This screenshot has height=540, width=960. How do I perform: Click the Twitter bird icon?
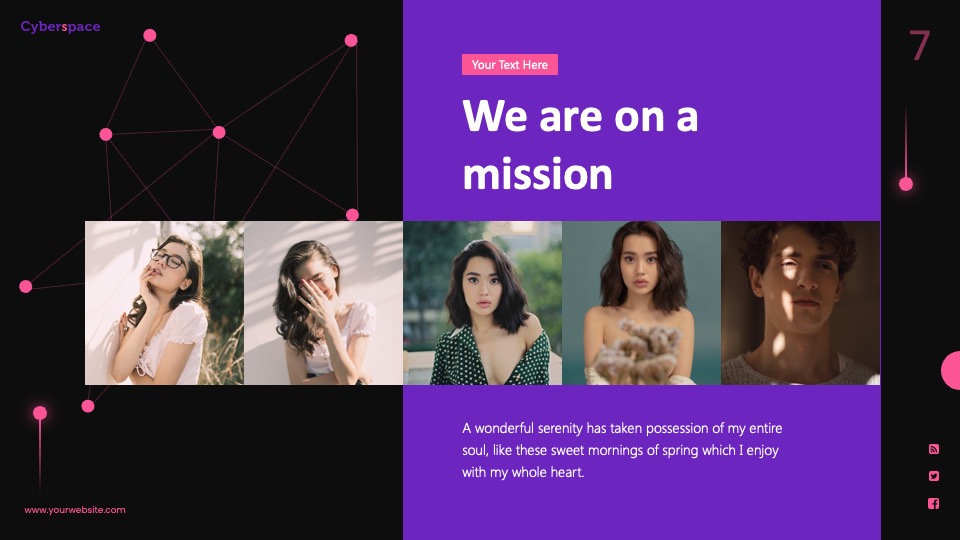(x=933, y=476)
